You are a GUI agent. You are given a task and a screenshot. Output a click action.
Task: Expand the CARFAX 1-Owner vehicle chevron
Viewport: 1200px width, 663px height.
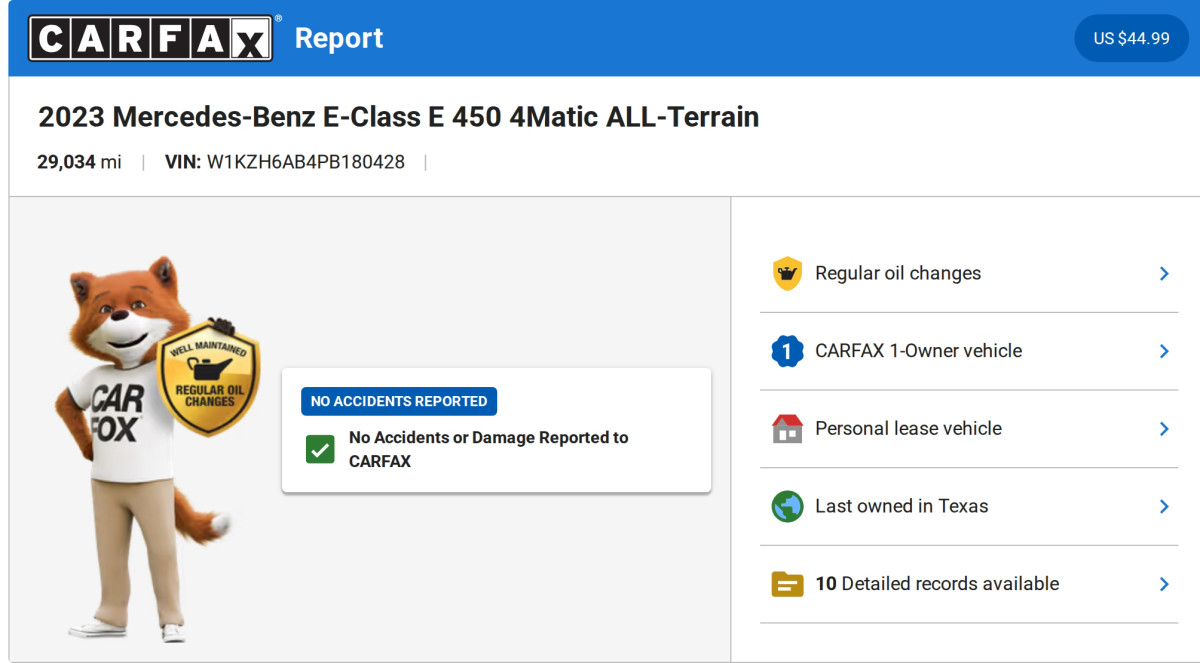click(1164, 351)
